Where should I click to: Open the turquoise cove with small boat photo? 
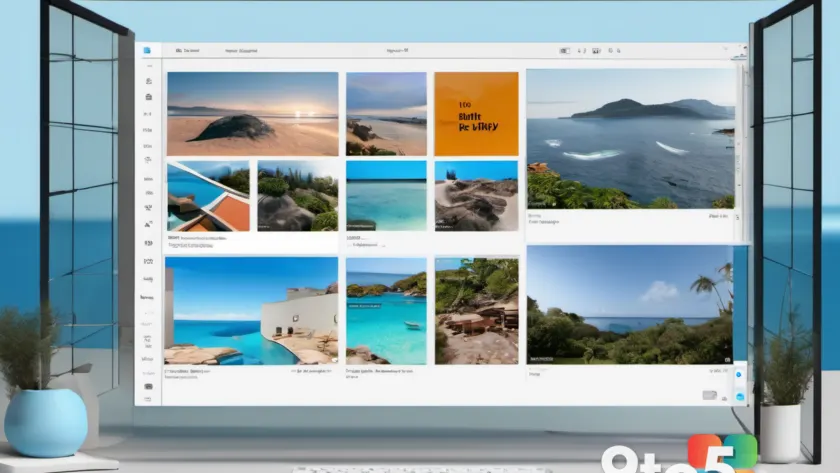tap(386, 311)
